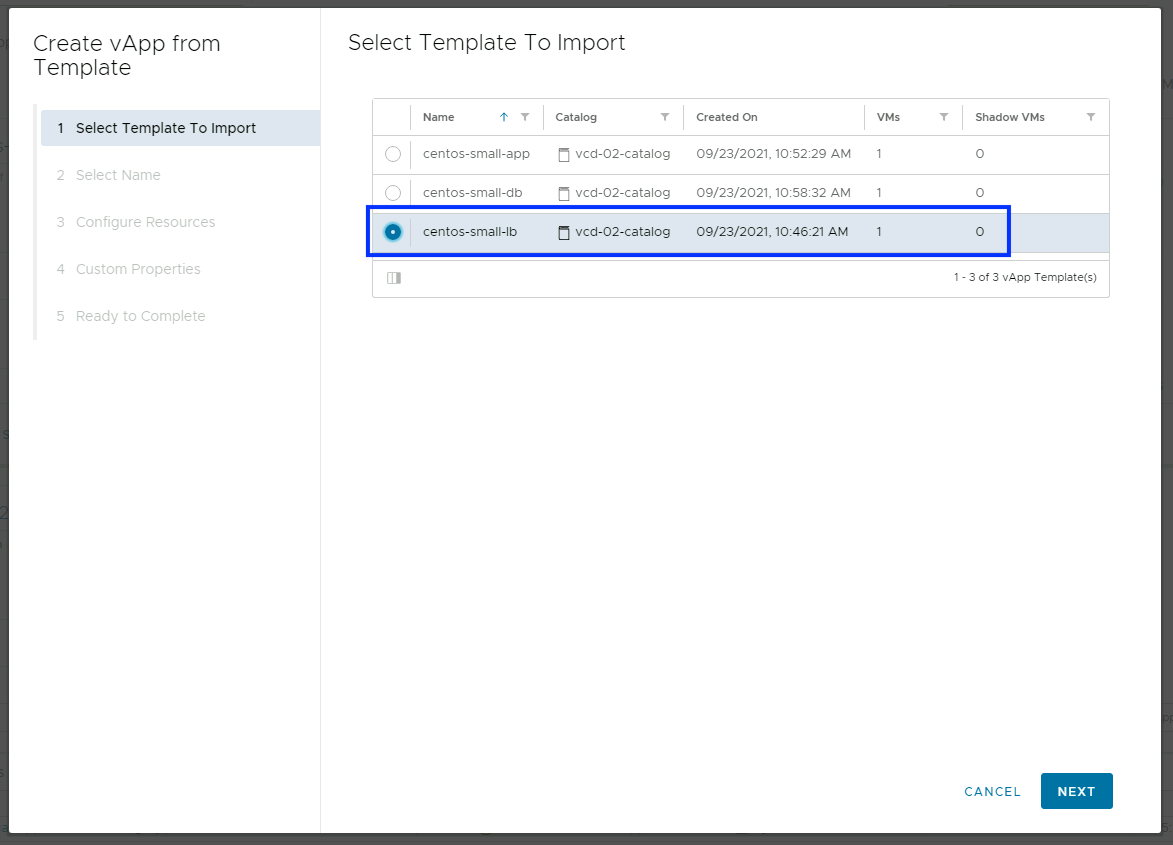Click the CANCEL button
Viewport: 1173px width, 845px height.
992,791
